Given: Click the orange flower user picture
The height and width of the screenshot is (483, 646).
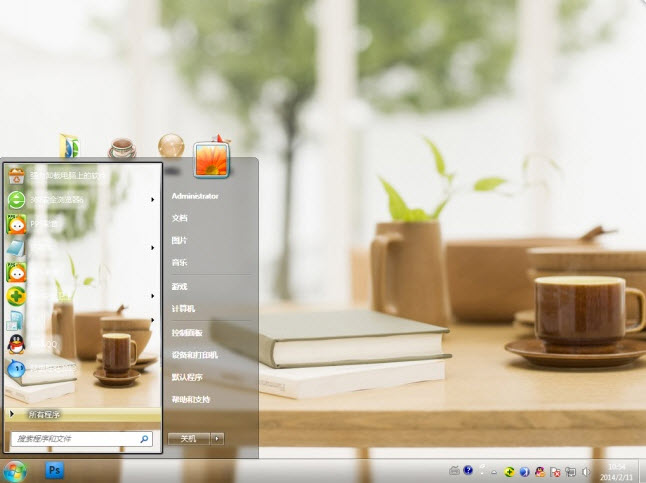Looking at the screenshot, I should coord(211,160).
